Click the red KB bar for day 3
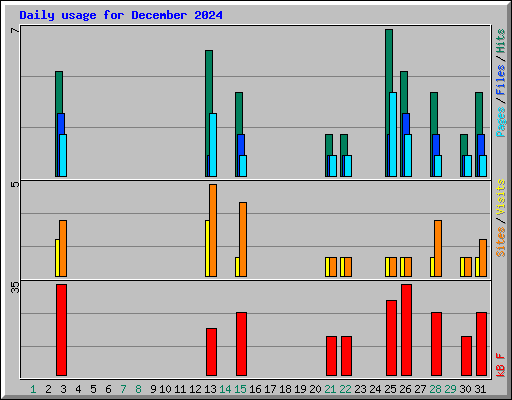The width and height of the screenshot is (512, 400). pyautogui.click(x=61, y=330)
